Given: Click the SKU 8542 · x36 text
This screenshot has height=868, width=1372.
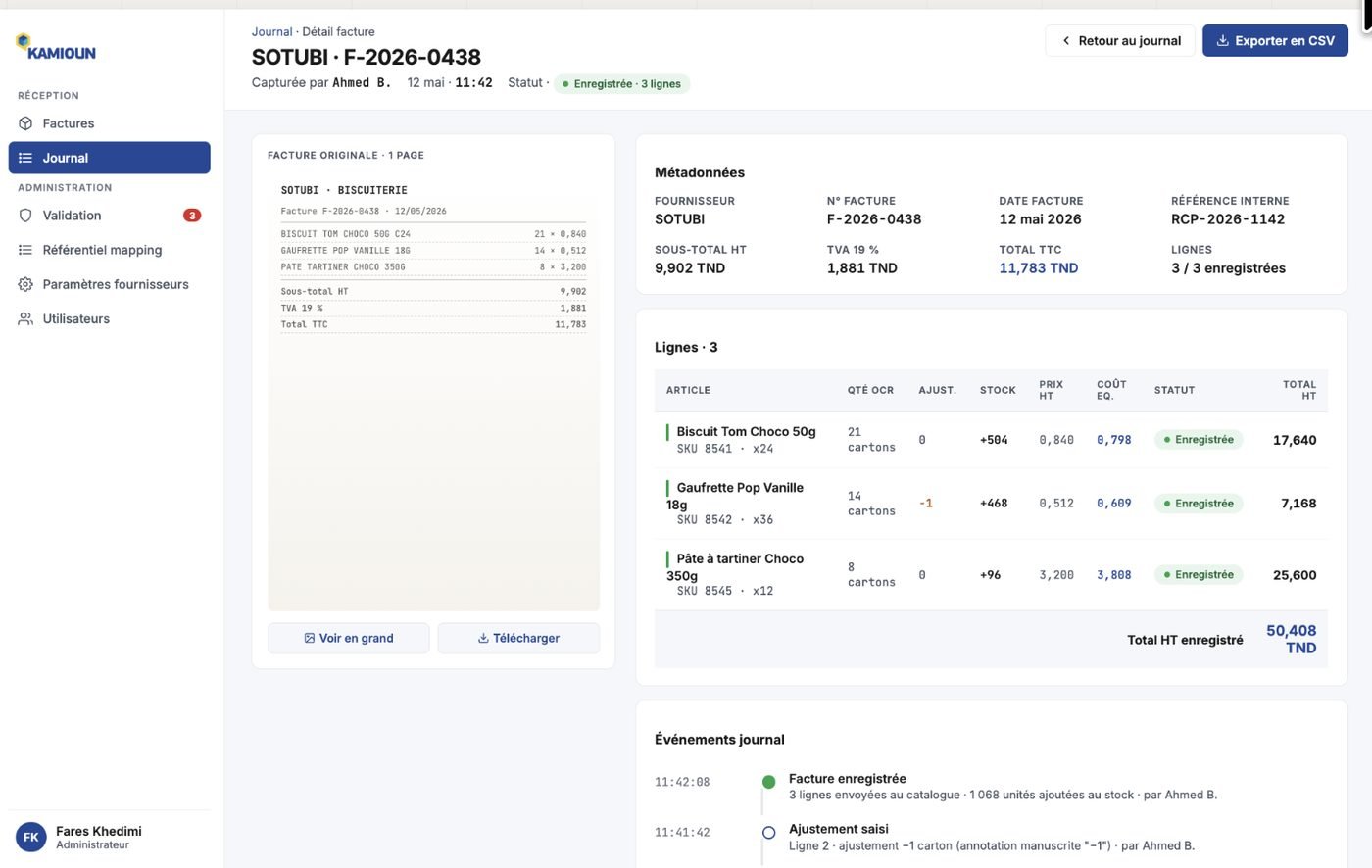Looking at the screenshot, I should (725, 520).
